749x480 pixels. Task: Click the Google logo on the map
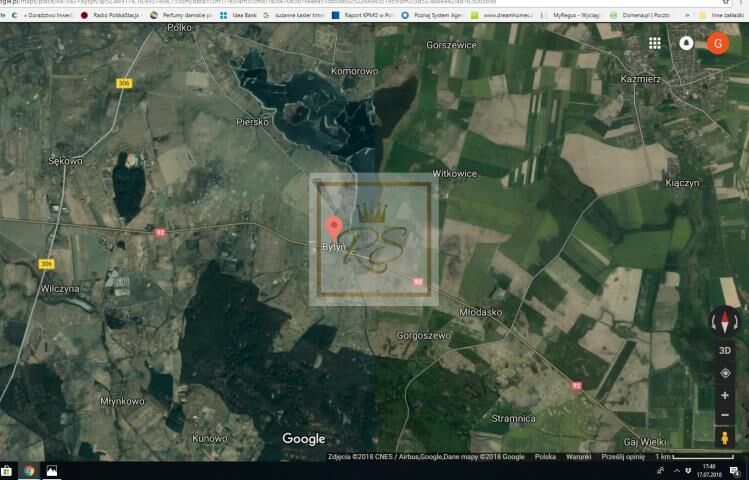(304, 438)
